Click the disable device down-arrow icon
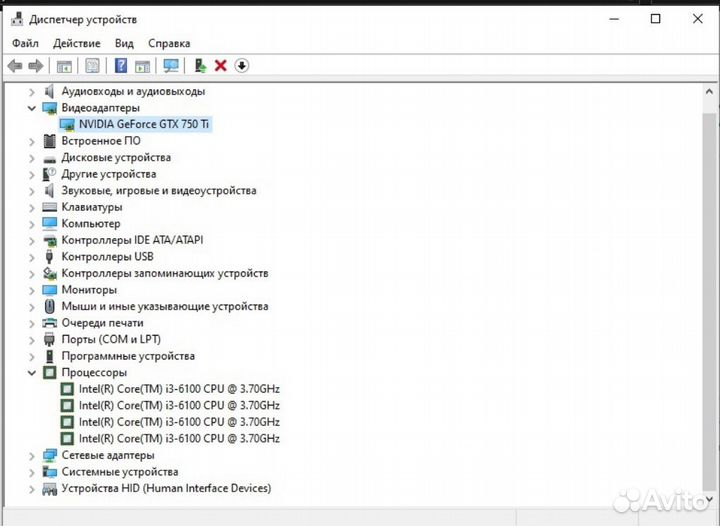Viewport: 720px width, 526px height. click(242, 66)
